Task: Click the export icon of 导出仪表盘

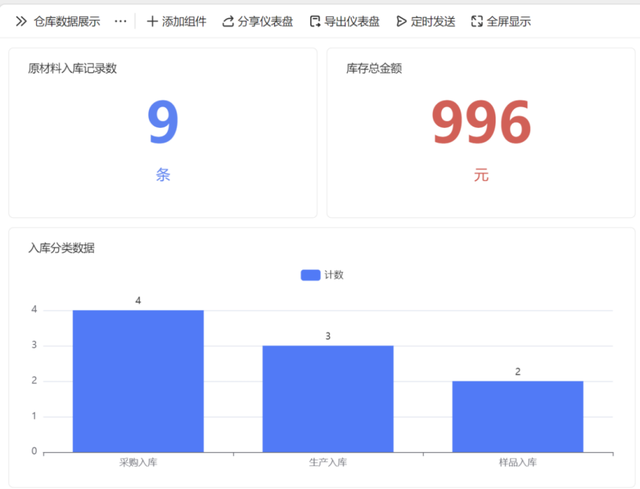Action: coord(315,21)
